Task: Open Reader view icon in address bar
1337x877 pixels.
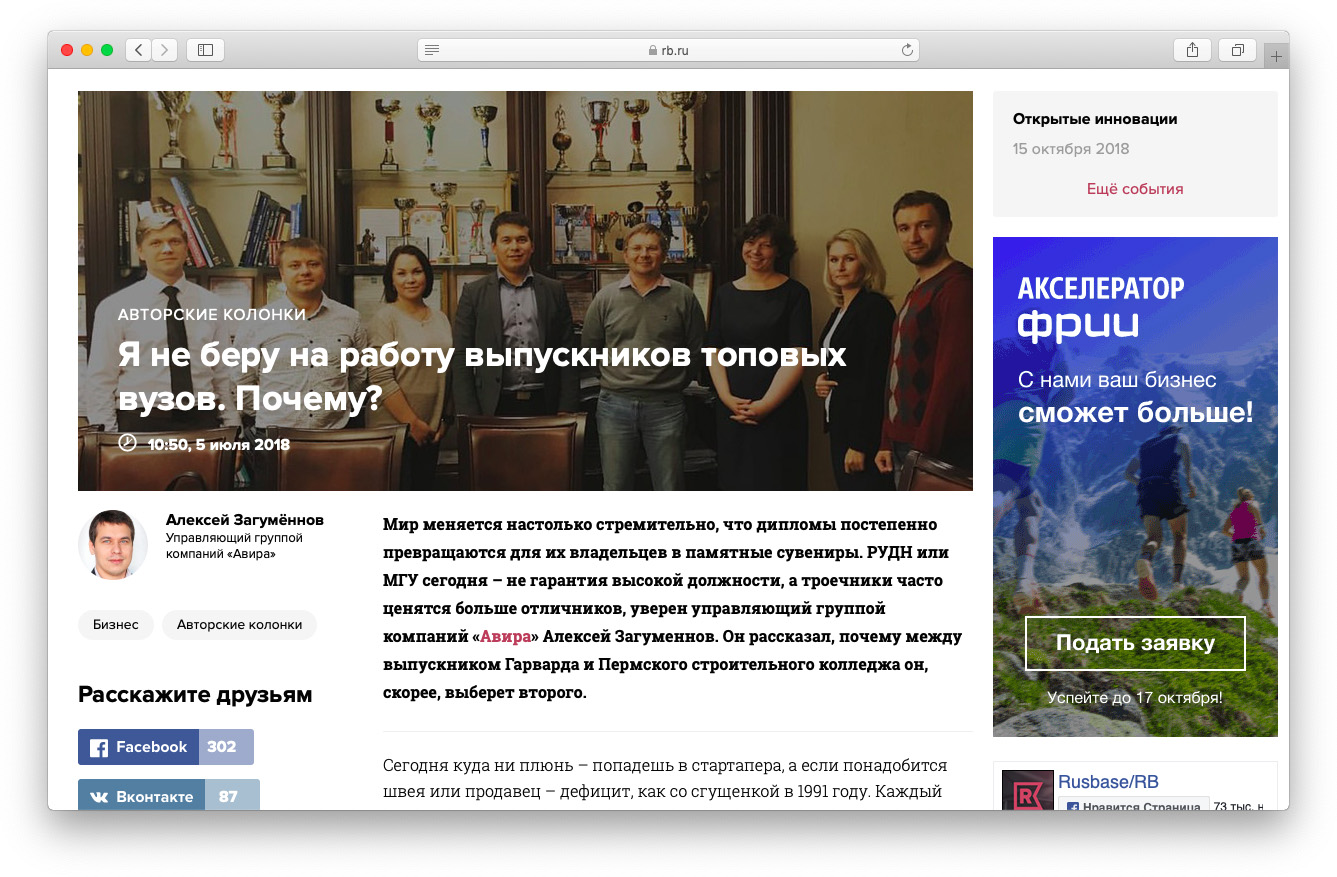Action: pos(432,49)
